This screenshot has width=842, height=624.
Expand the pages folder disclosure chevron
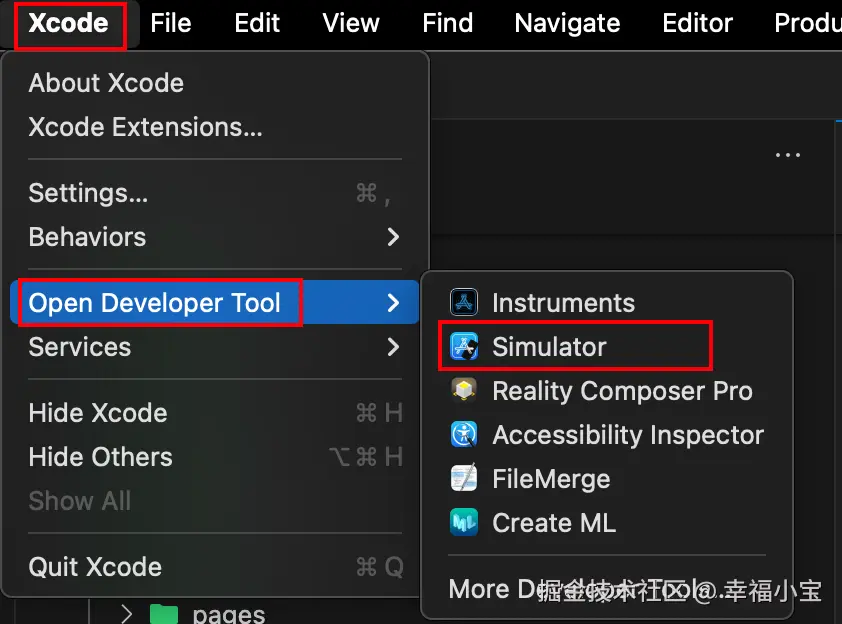click(126, 613)
